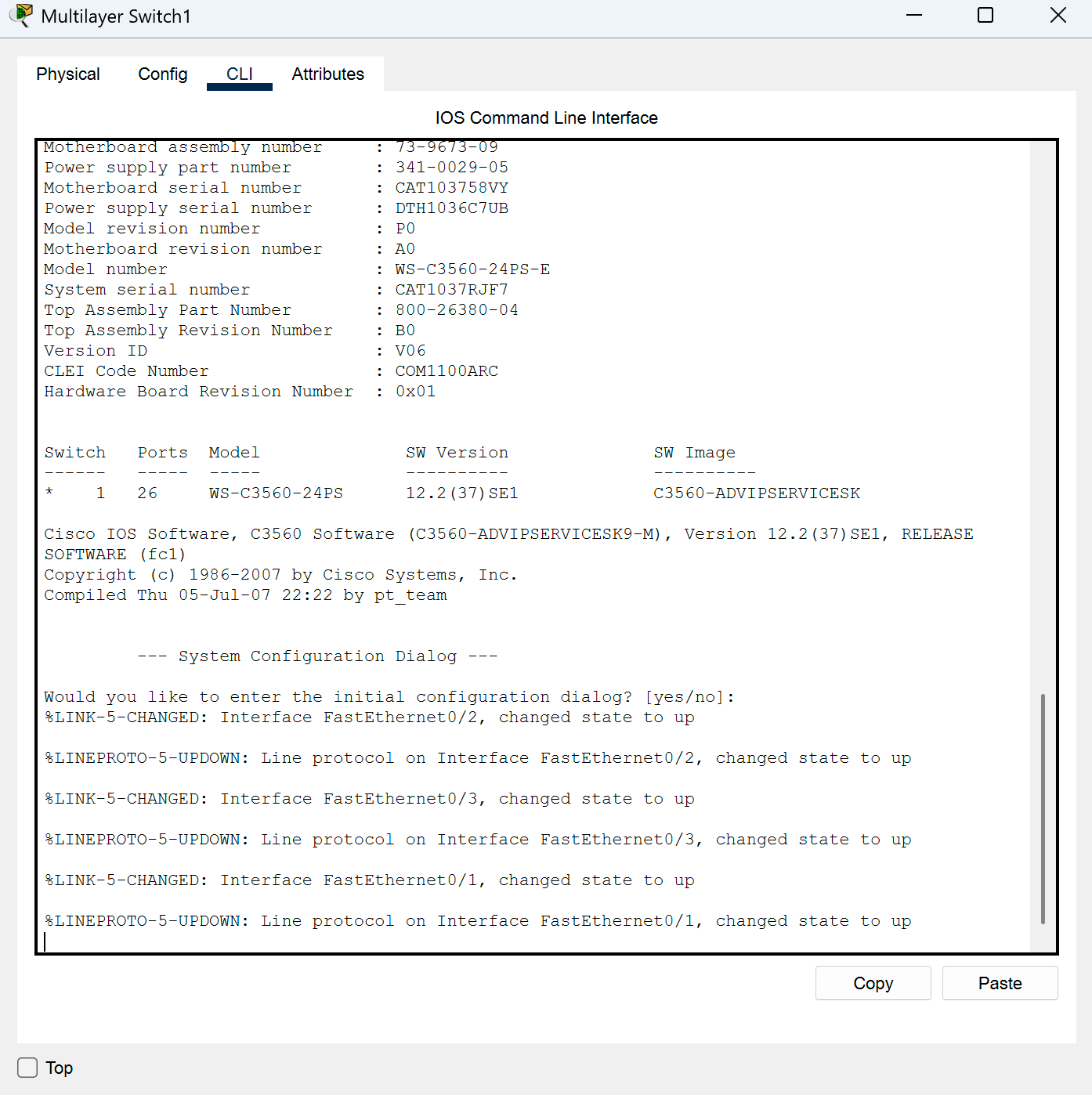The width and height of the screenshot is (1092, 1095).
Task: Click the Model column value WS-C3560-24PS
Action: tap(276, 493)
